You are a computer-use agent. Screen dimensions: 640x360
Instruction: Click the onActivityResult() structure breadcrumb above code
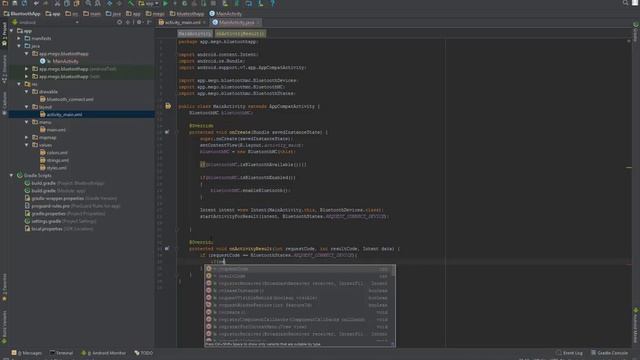(240, 34)
